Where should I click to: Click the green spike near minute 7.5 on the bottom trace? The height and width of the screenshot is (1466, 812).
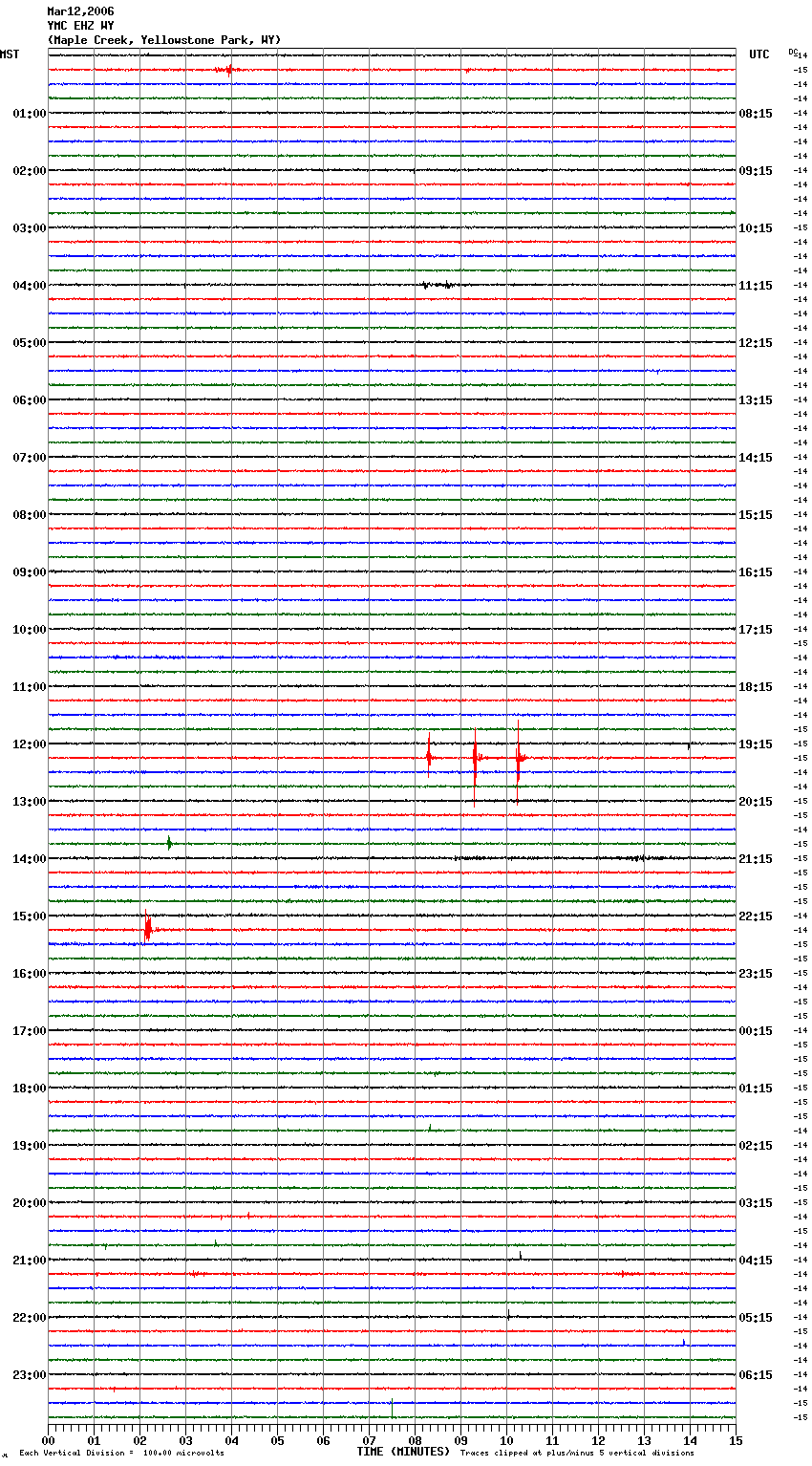pos(392,1408)
